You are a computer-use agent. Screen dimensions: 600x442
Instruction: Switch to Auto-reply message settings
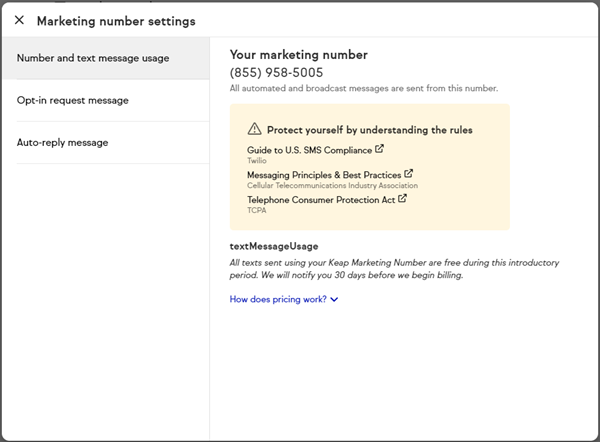click(x=62, y=142)
